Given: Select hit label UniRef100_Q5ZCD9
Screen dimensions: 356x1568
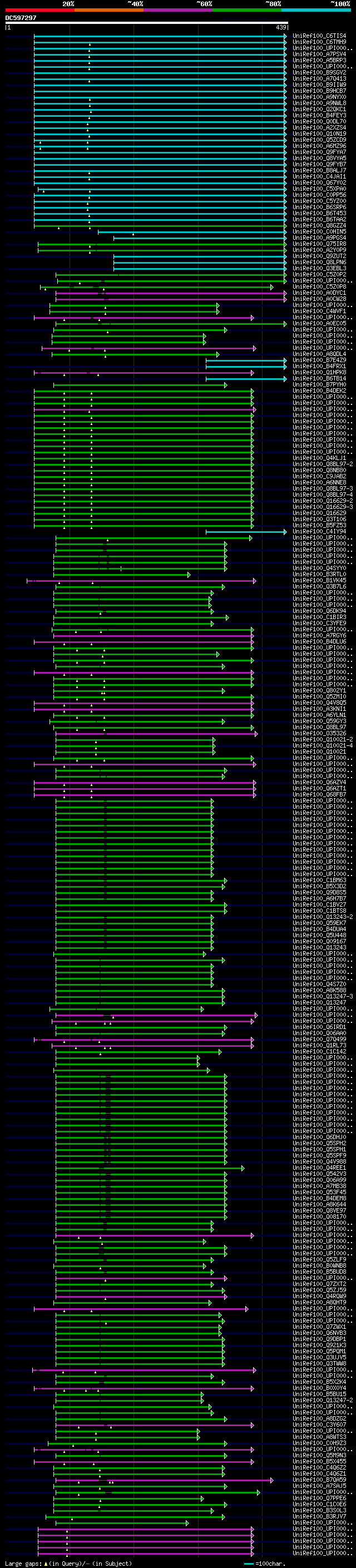Looking at the screenshot, I should (x=319, y=140).
